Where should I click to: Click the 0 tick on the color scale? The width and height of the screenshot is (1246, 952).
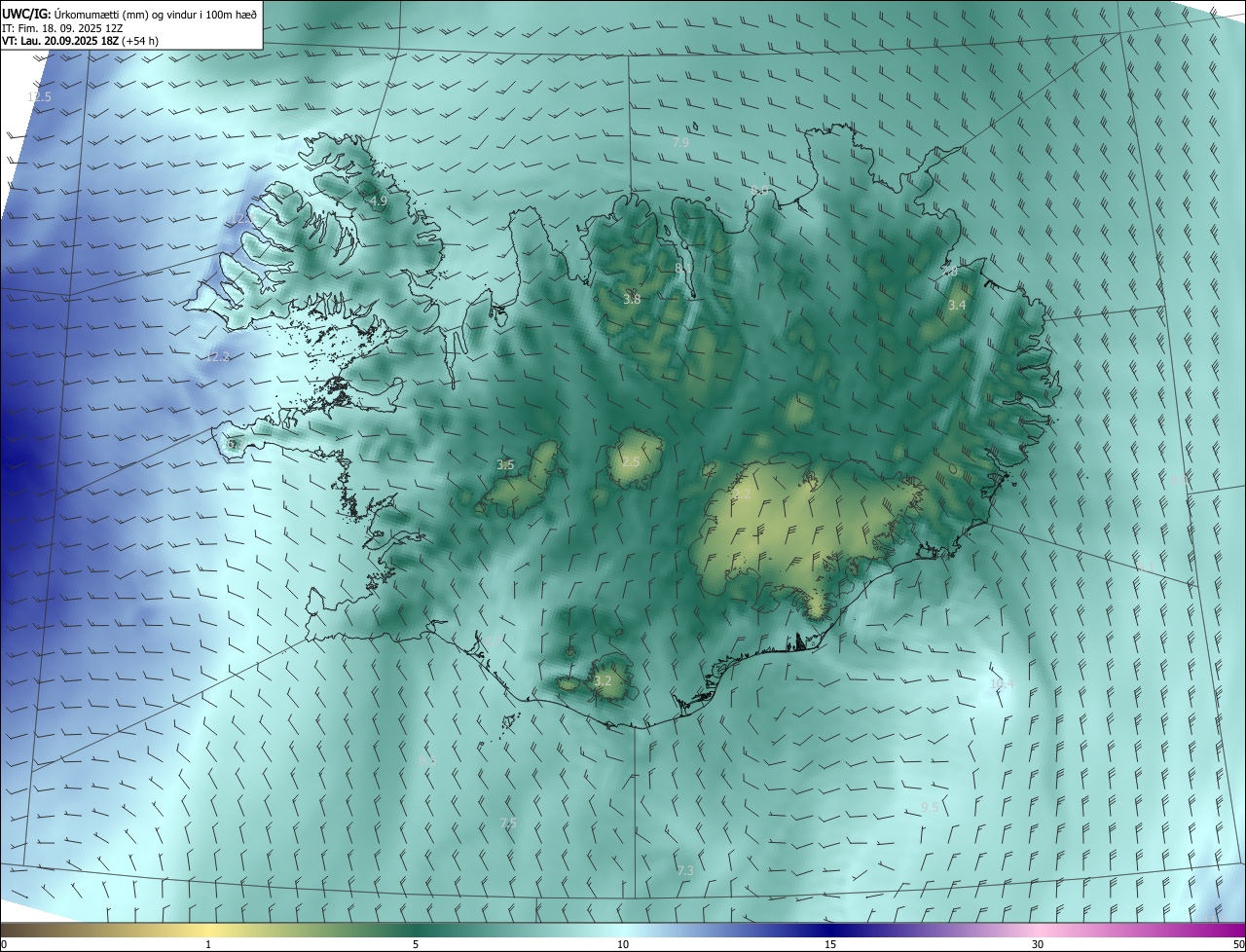pos(4,944)
